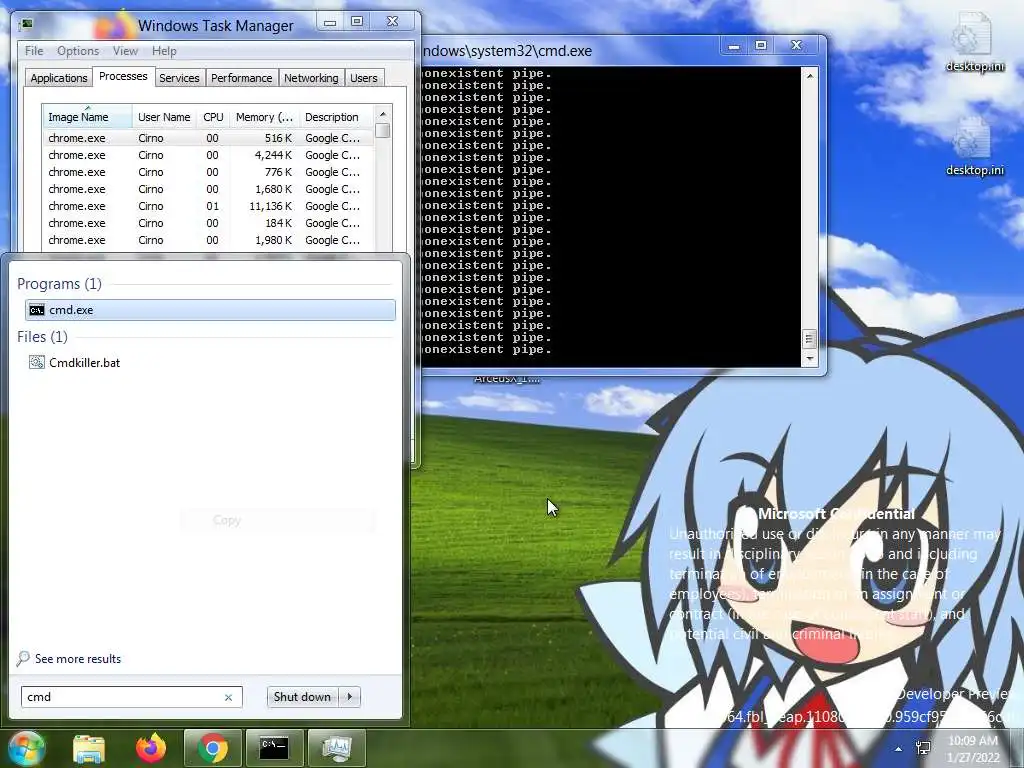Sort by CPU column header
The image size is (1024, 768).
(213, 117)
